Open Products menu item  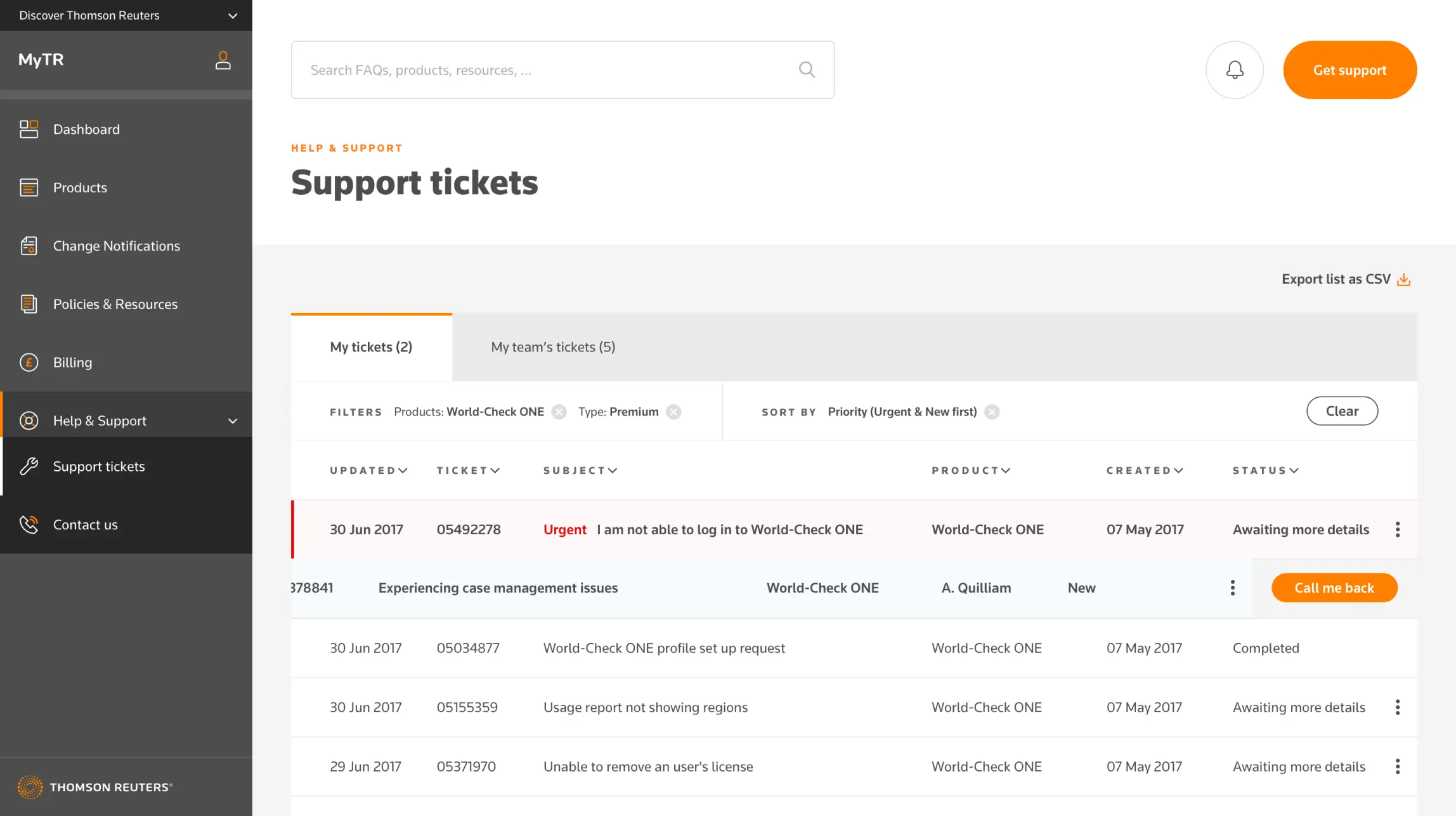coord(126,187)
